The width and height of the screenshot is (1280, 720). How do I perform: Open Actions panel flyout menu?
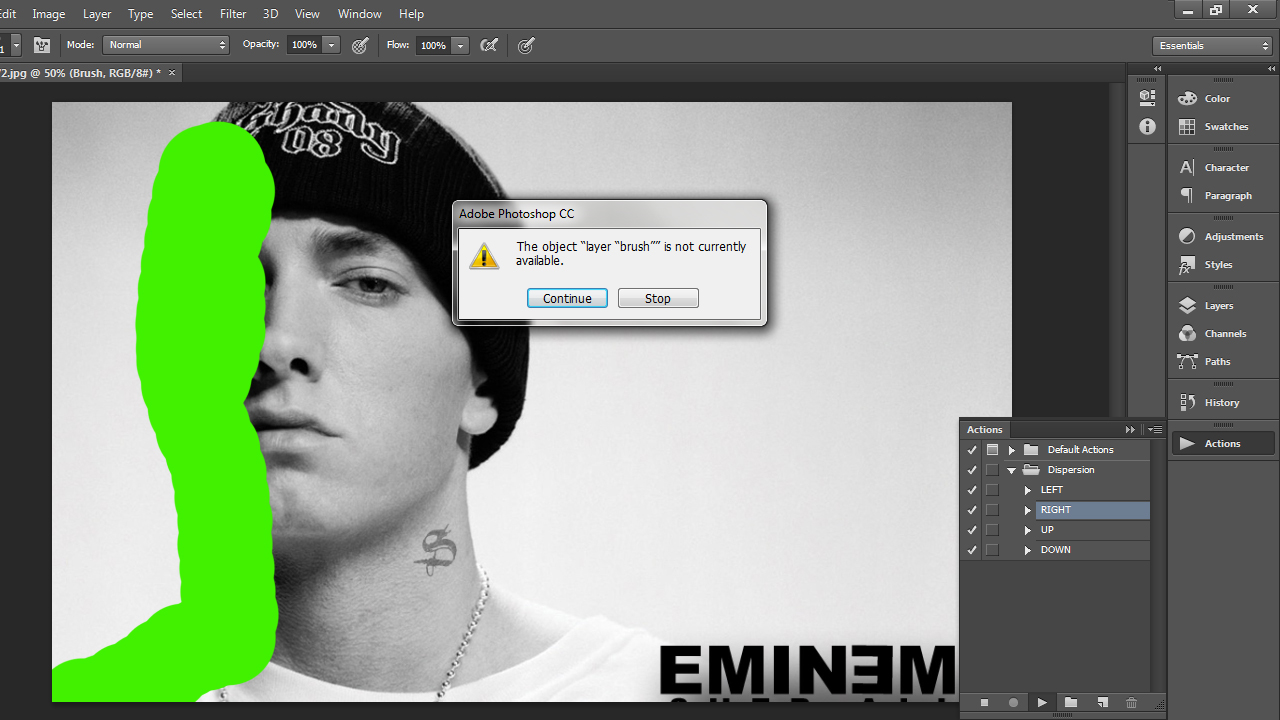tap(1155, 429)
